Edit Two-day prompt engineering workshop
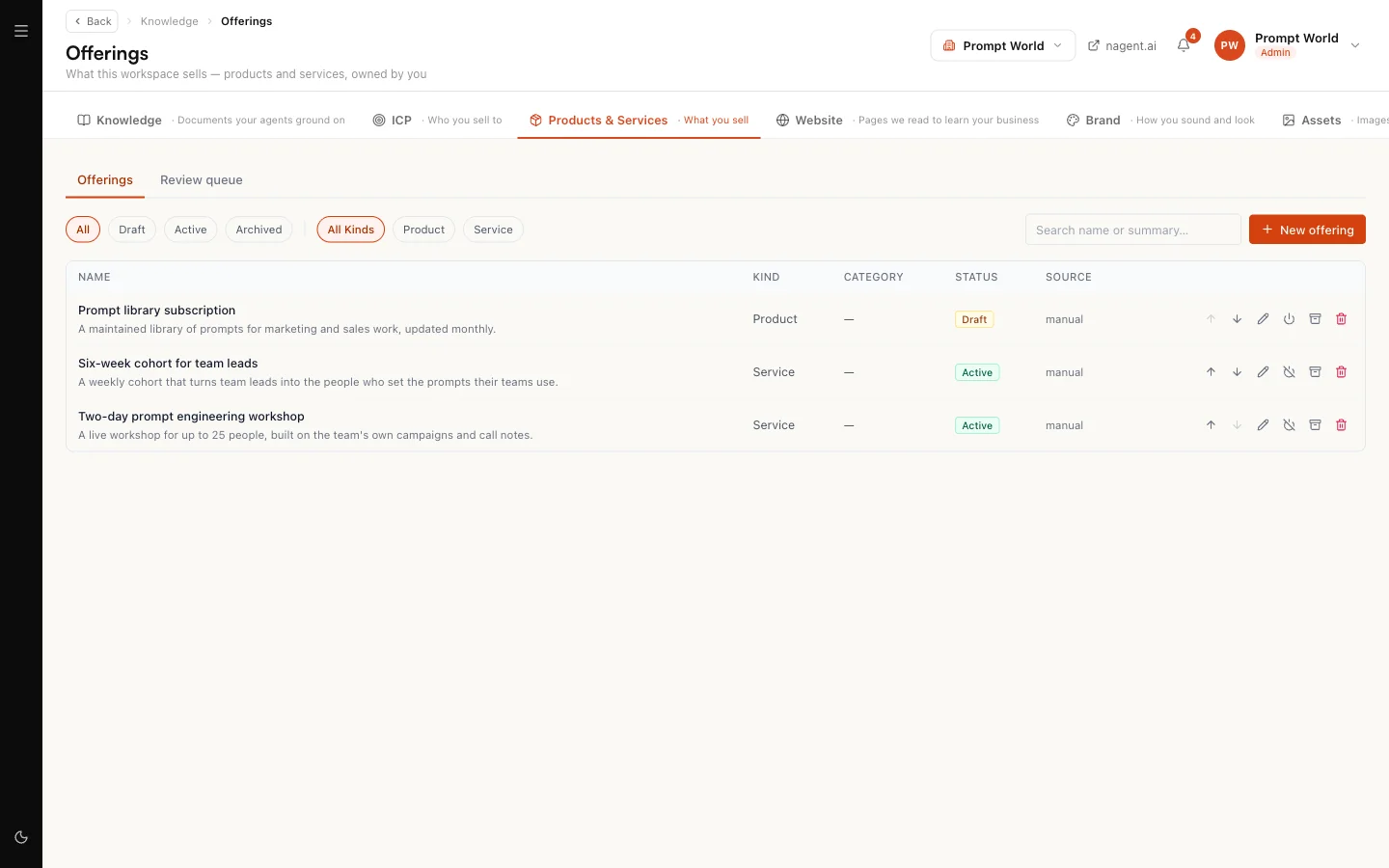 point(1263,425)
